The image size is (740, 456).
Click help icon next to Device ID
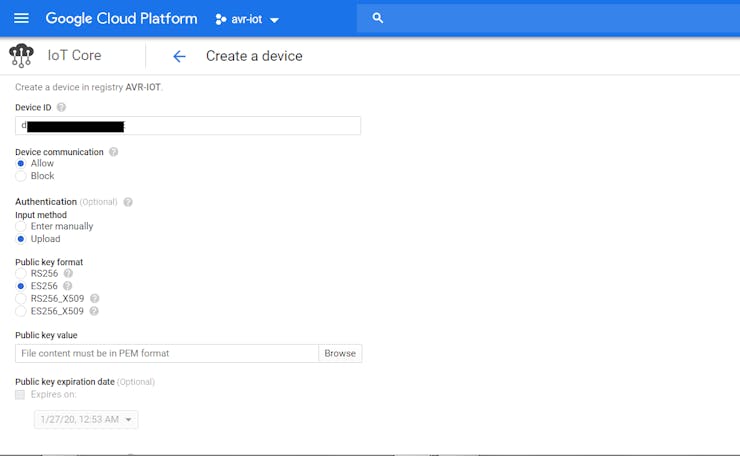(x=61, y=107)
